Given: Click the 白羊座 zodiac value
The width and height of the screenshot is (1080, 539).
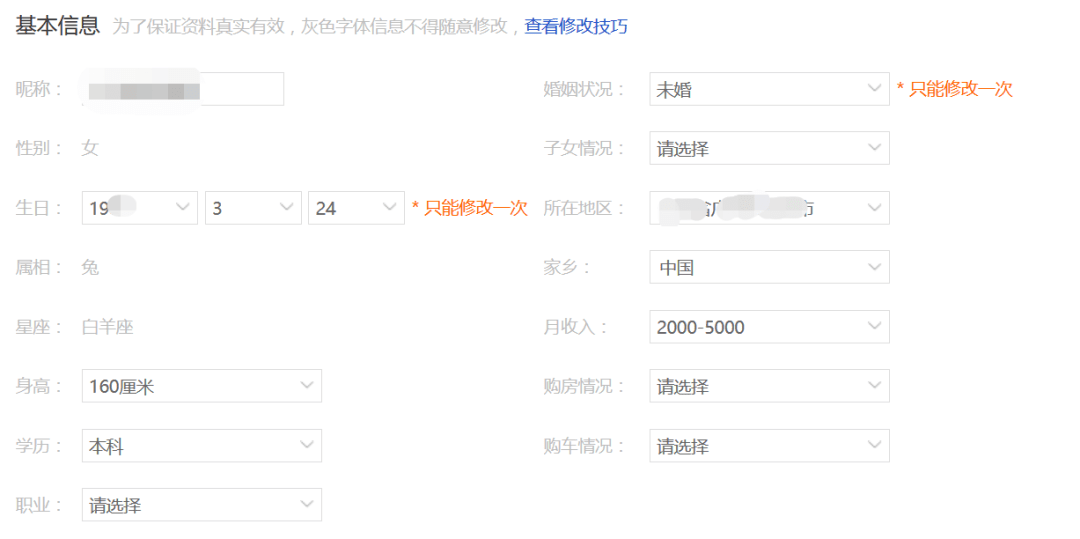Looking at the screenshot, I should pos(107,327).
